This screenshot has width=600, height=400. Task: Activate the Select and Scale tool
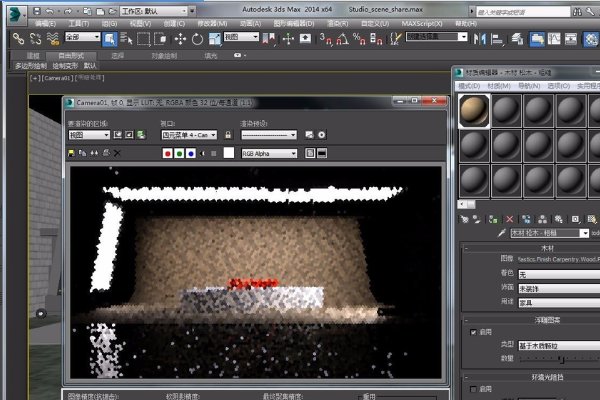click(215, 39)
